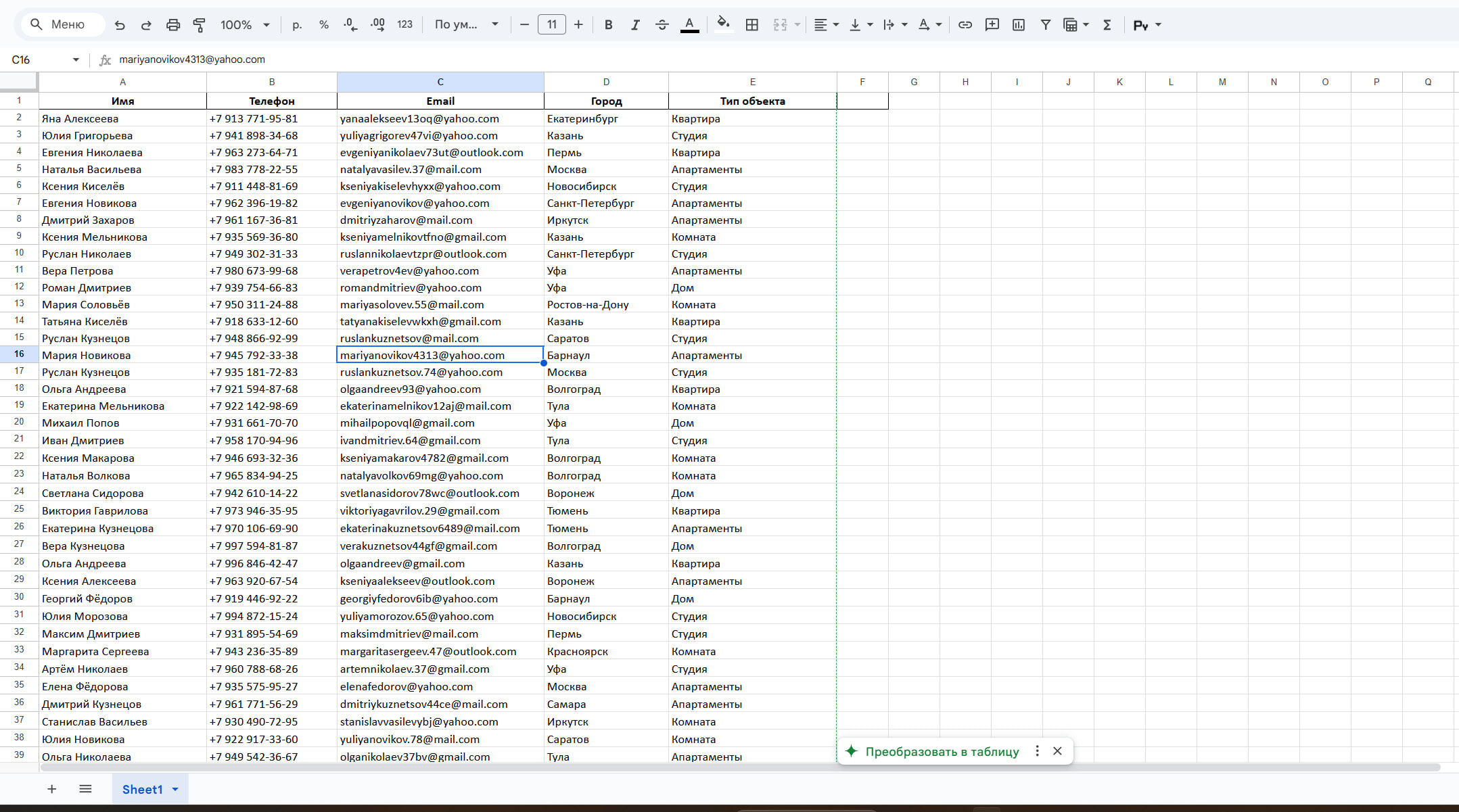Format as currency with р. button
1459x812 pixels.
[x=297, y=25]
